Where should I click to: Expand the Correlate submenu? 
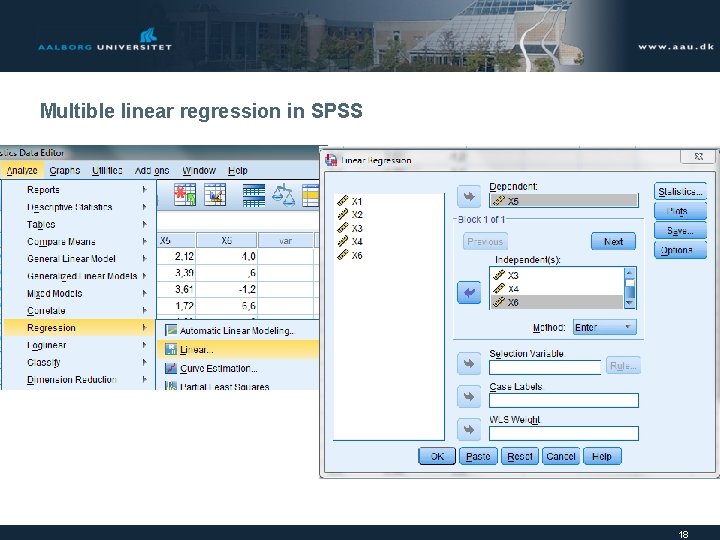tap(79, 310)
